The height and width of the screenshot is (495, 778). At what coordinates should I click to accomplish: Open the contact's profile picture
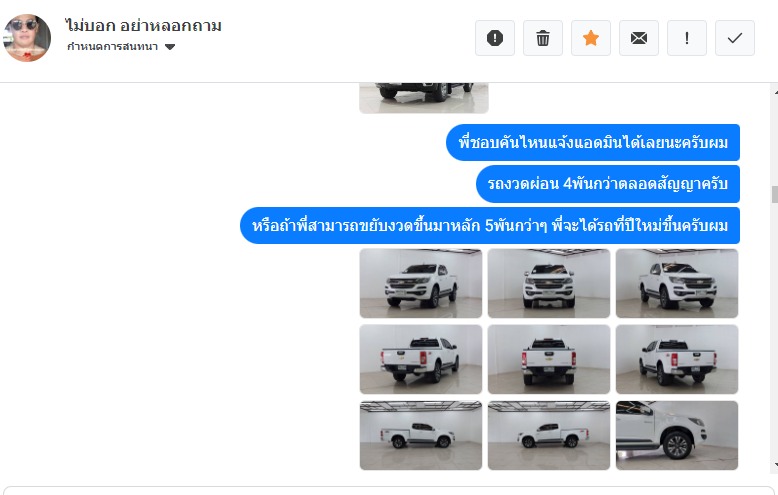(x=27, y=38)
